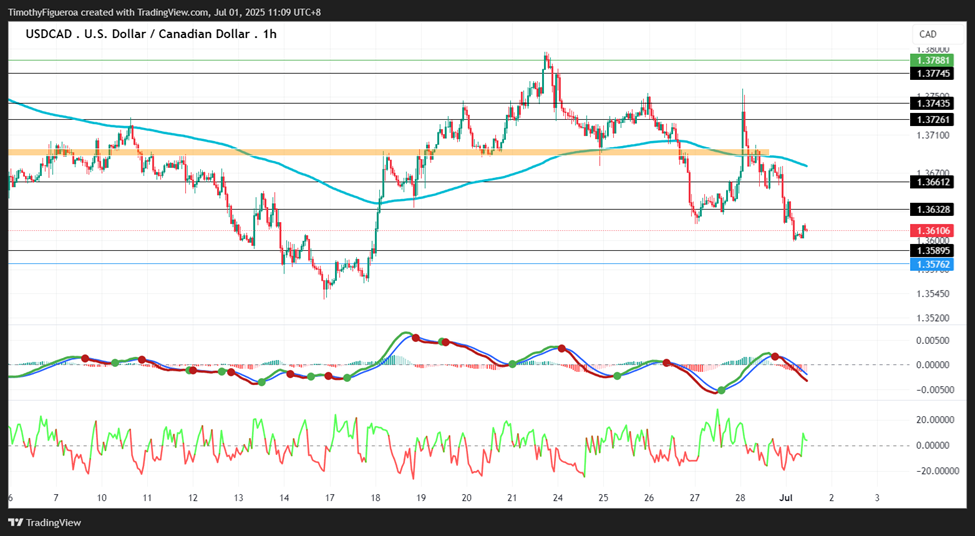975x536 pixels.
Task: Click the red MACD crossover dot near 28
Action: click(775, 356)
